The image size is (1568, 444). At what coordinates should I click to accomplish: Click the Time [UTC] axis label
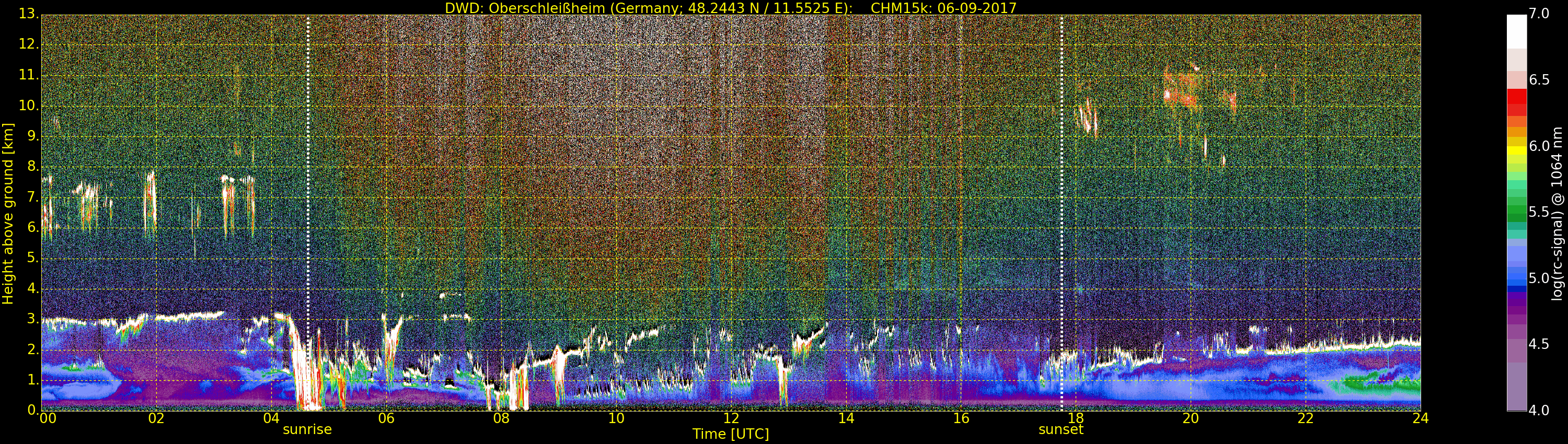click(x=731, y=434)
